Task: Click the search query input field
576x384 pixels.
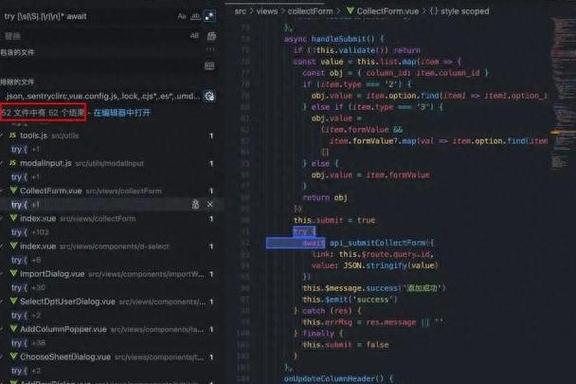Action: 88,16
